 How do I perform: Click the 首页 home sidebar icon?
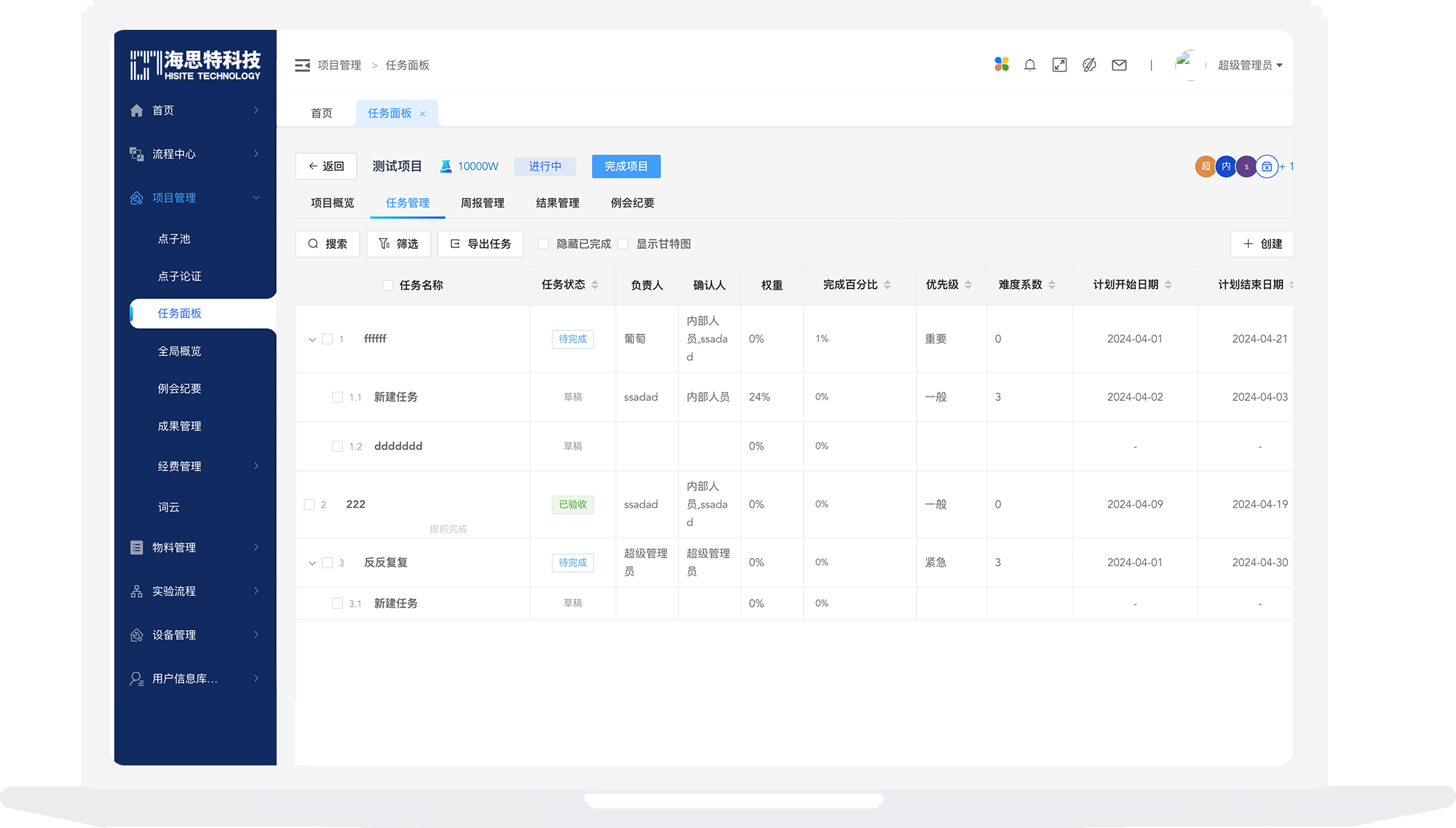(x=136, y=111)
